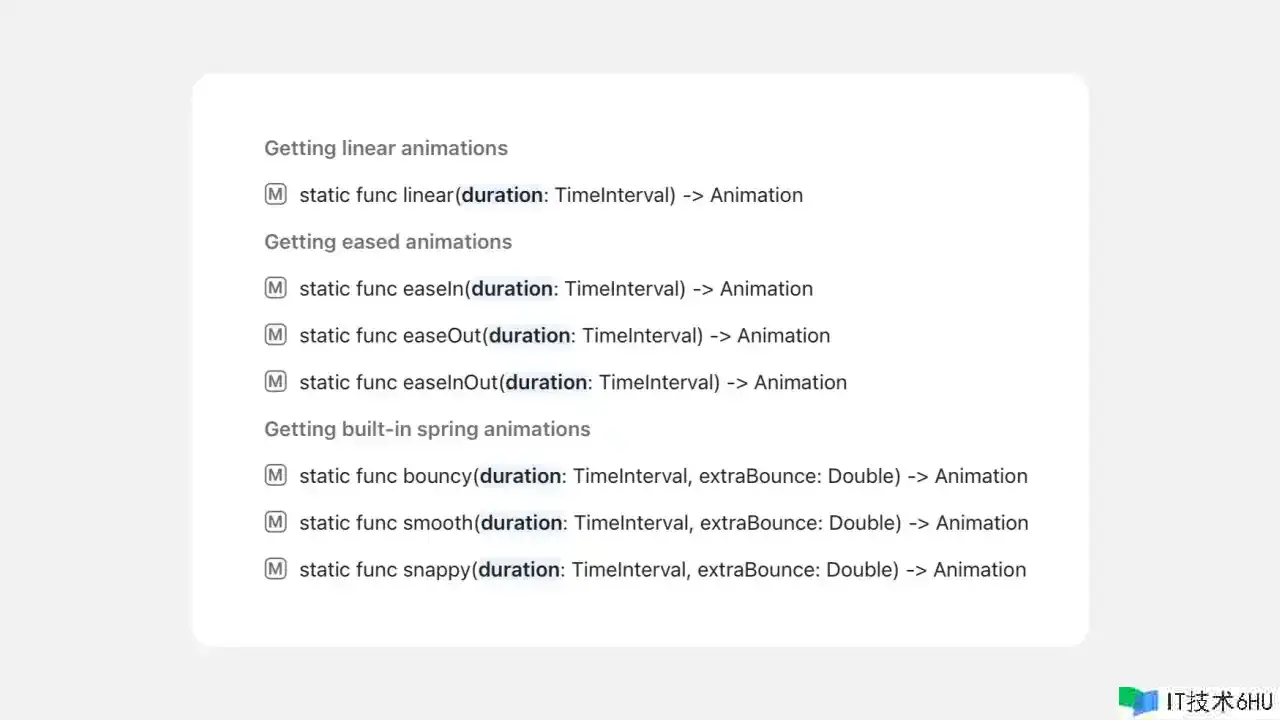
Task: Open the static func easeInOut declaration
Action: (573, 382)
